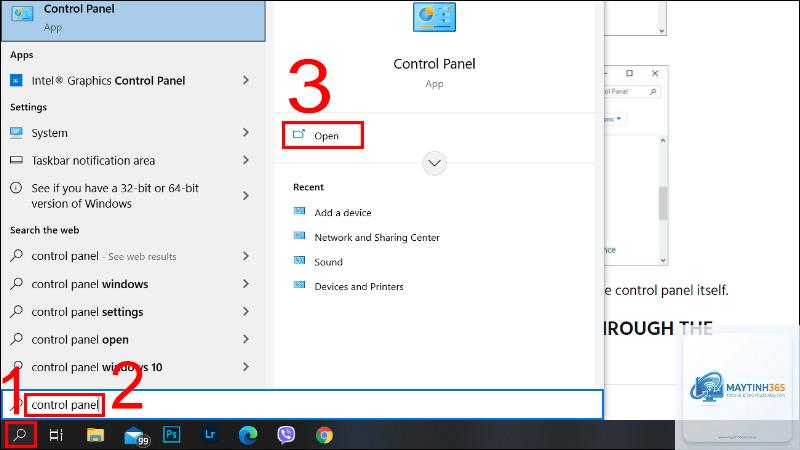Choose control panel windows web suggestion

[x=134, y=284]
